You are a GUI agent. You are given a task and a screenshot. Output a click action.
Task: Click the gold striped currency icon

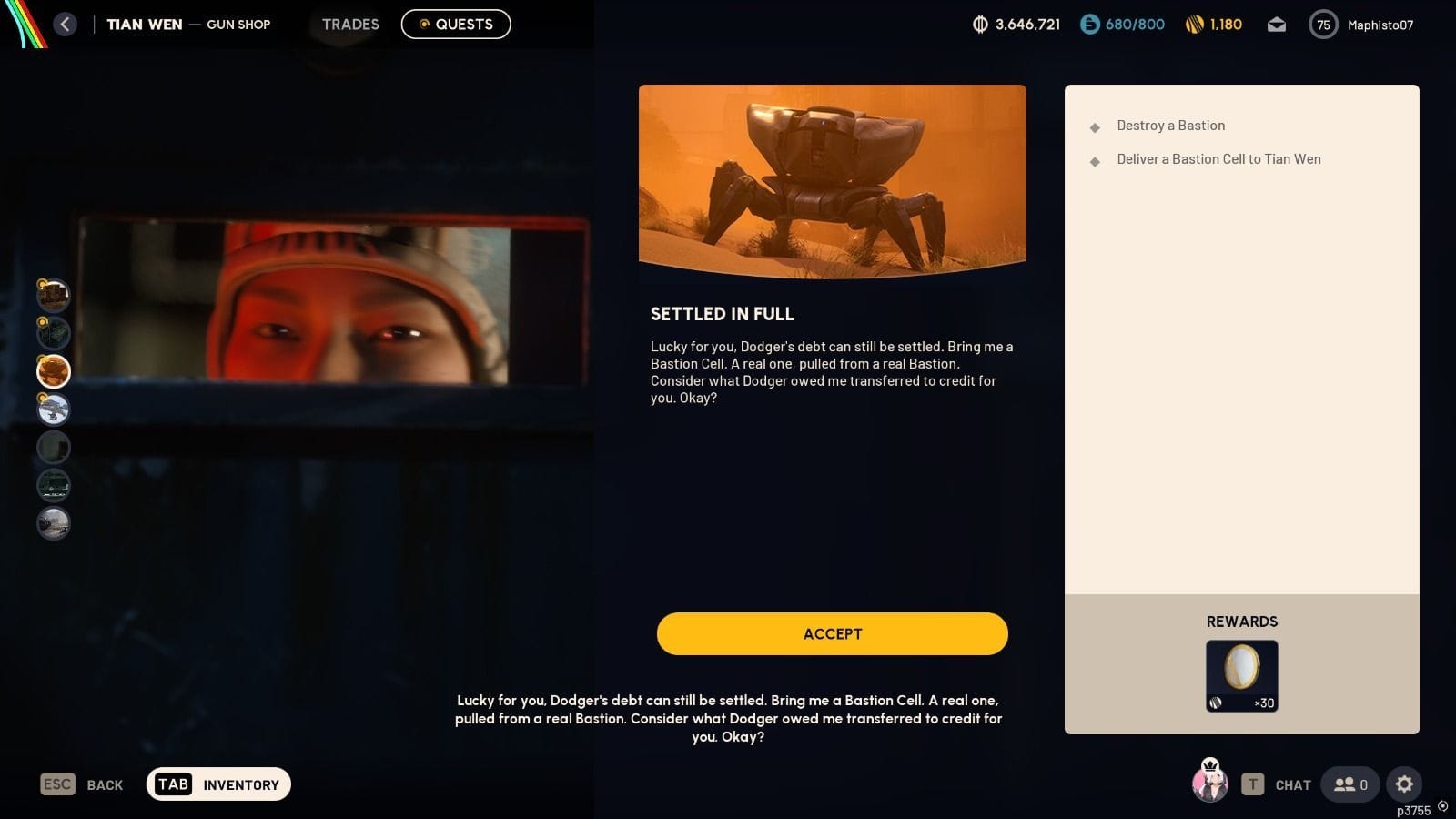1194,25
